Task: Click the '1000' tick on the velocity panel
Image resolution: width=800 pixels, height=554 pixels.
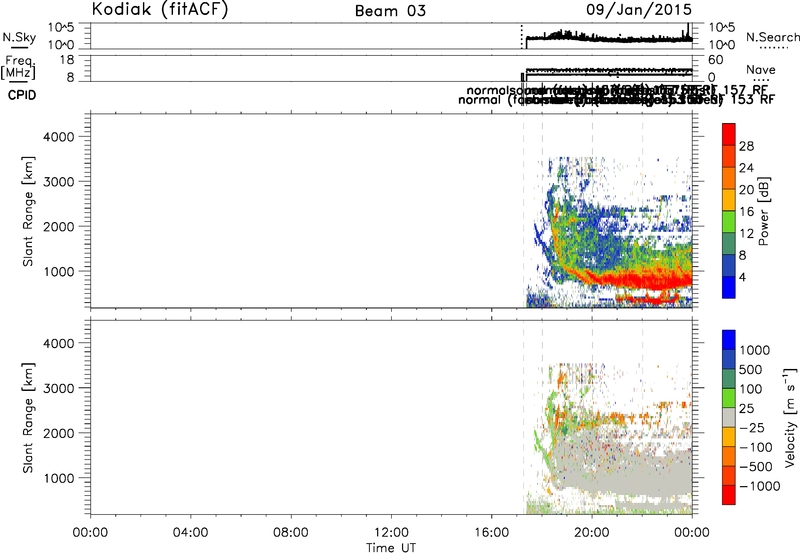Action: [58, 478]
